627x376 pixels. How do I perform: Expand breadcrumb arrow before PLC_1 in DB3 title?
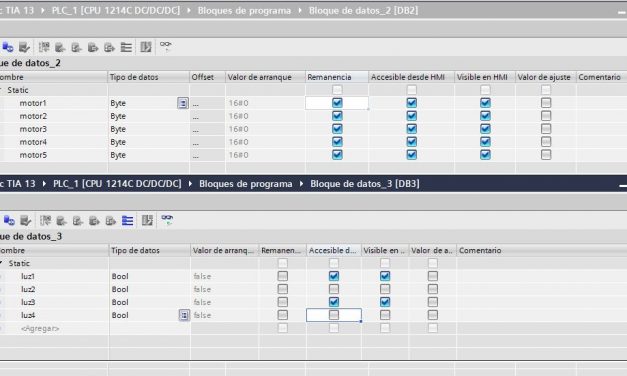(x=44, y=184)
